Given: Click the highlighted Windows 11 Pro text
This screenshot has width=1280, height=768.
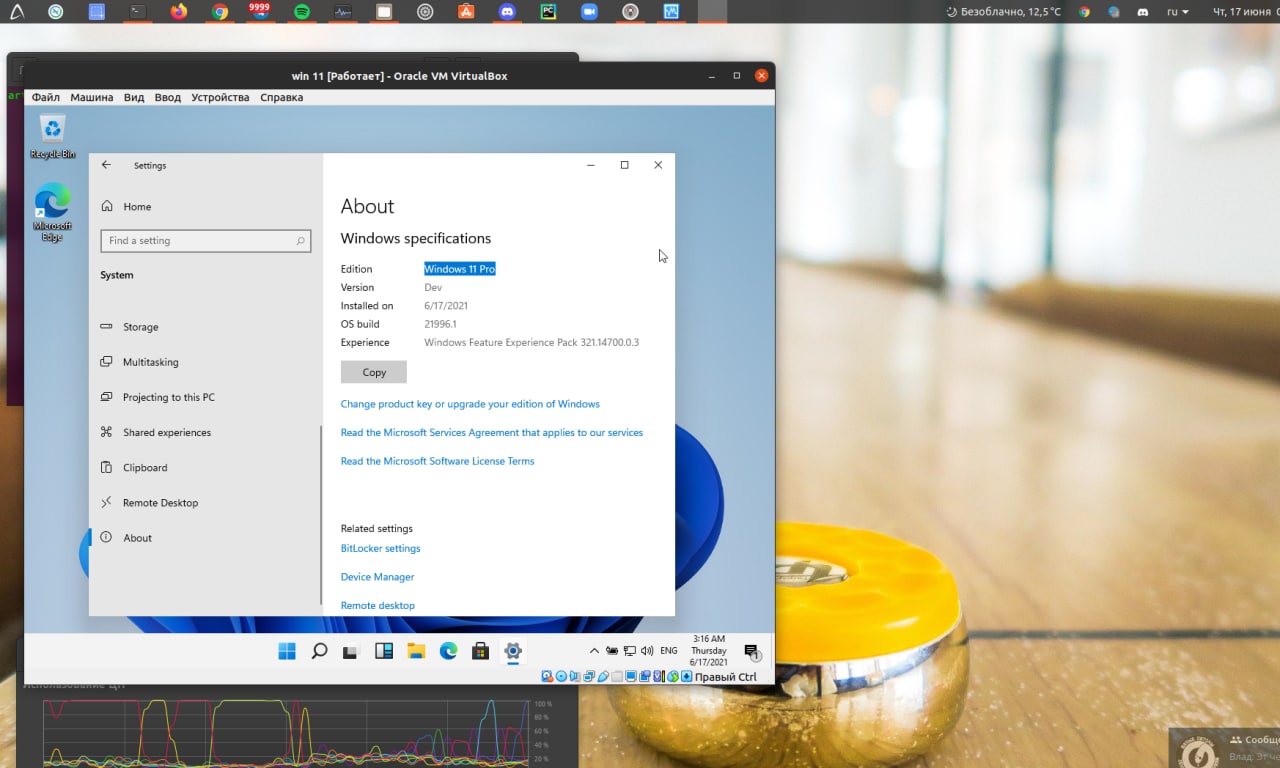Looking at the screenshot, I should [459, 269].
